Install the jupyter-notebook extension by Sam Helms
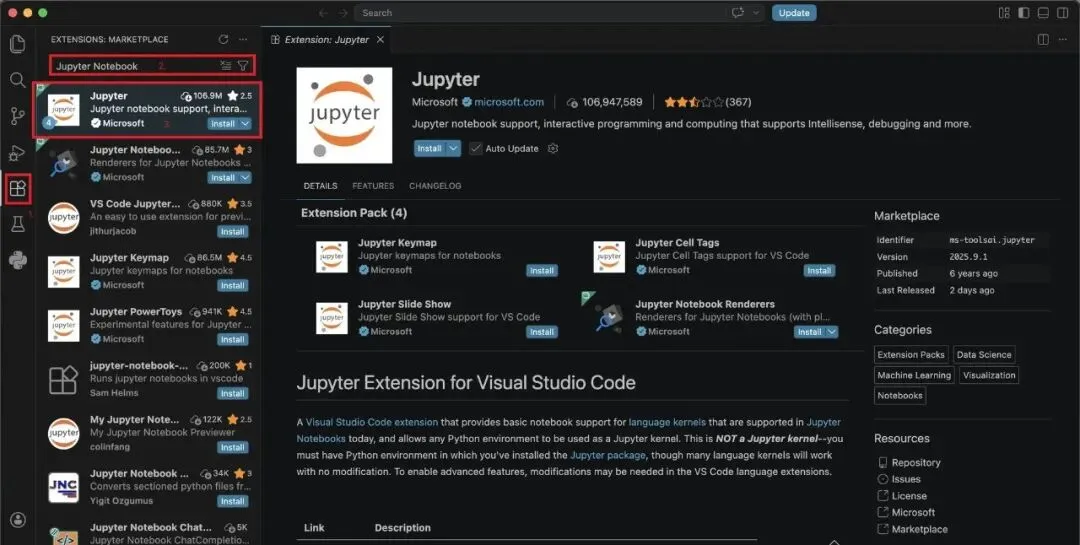This screenshot has width=1080, height=545. point(233,393)
